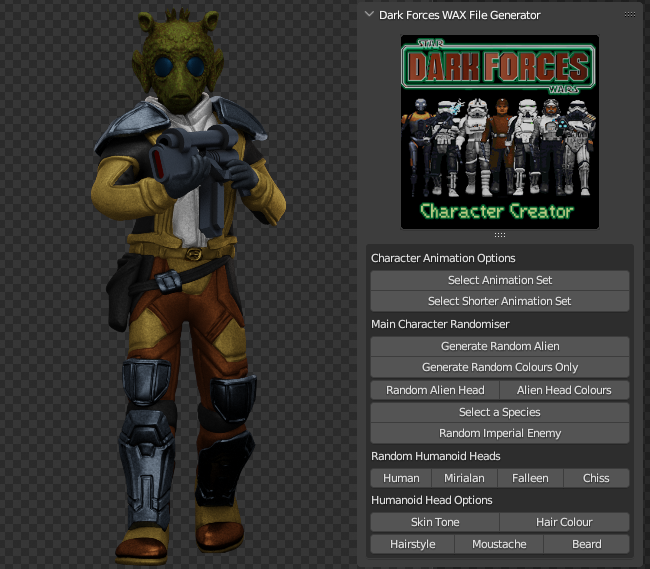Click Generate Random Alien
The height and width of the screenshot is (569, 650).
coord(499,346)
